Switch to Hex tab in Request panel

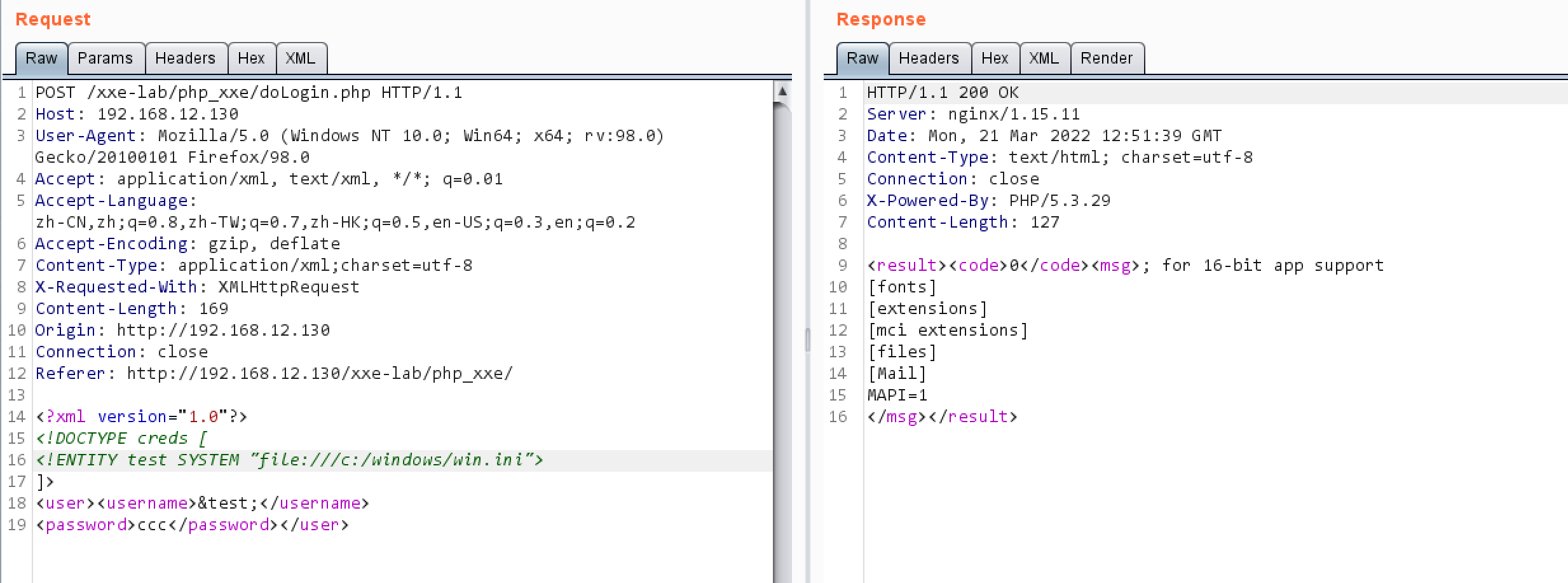pos(251,58)
